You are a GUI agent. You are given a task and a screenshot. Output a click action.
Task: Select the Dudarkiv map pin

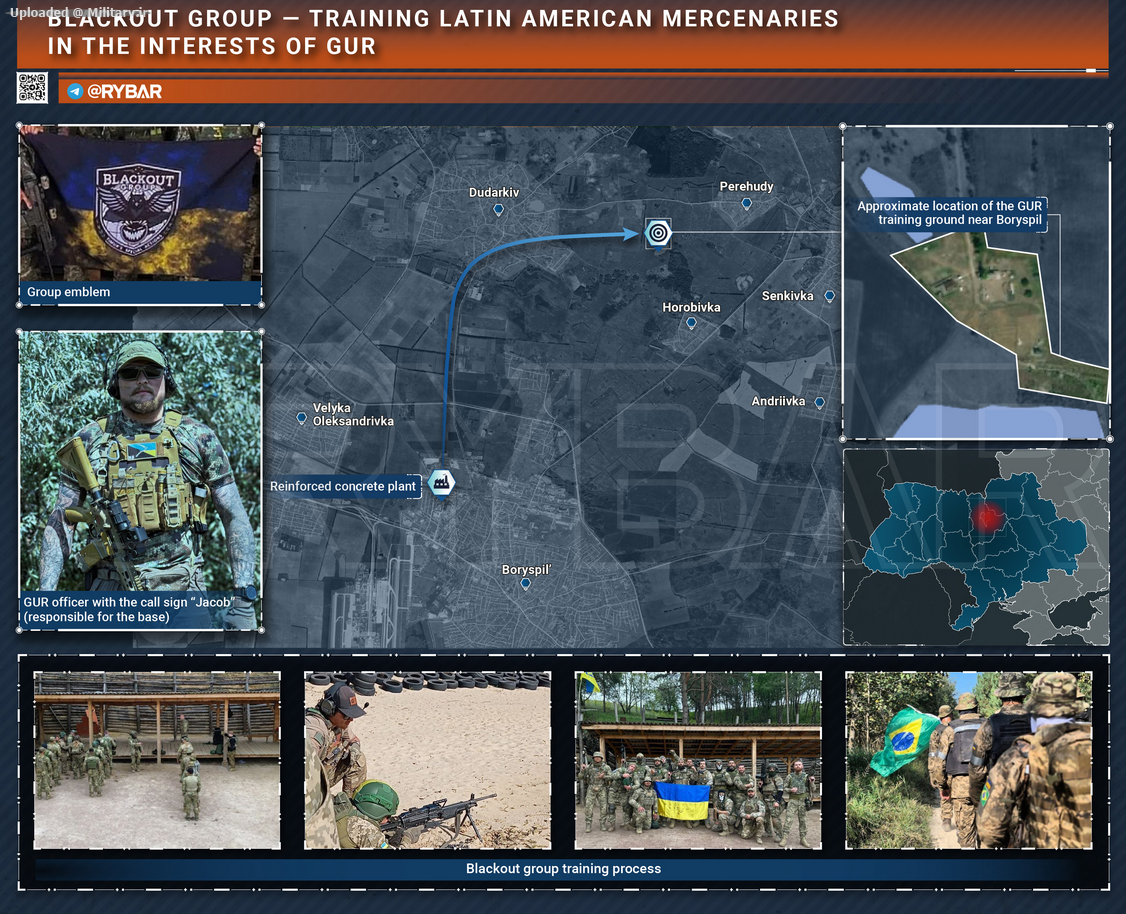[498, 210]
